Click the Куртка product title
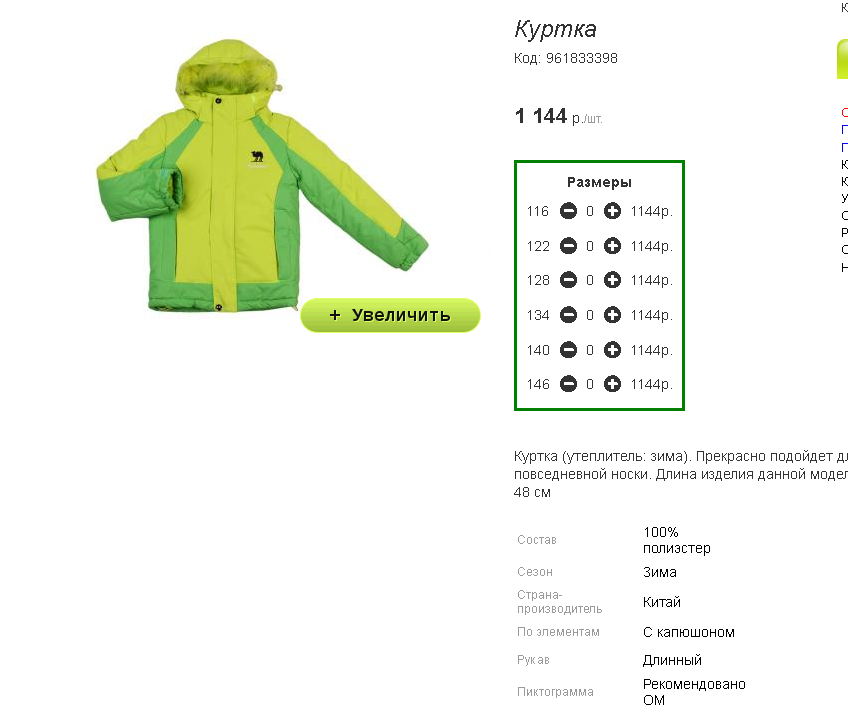Viewport: 848px width, 719px height. point(555,29)
